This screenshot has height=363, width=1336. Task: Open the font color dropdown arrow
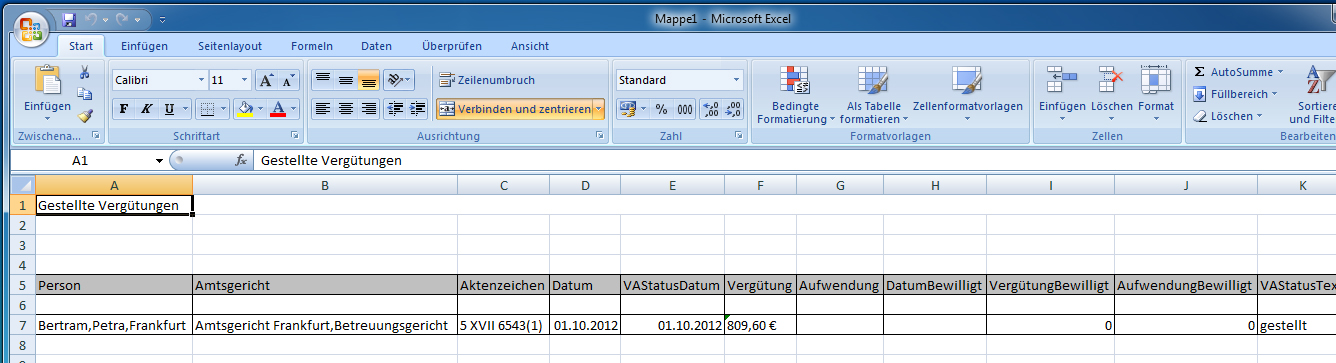[x=293, y=109]
